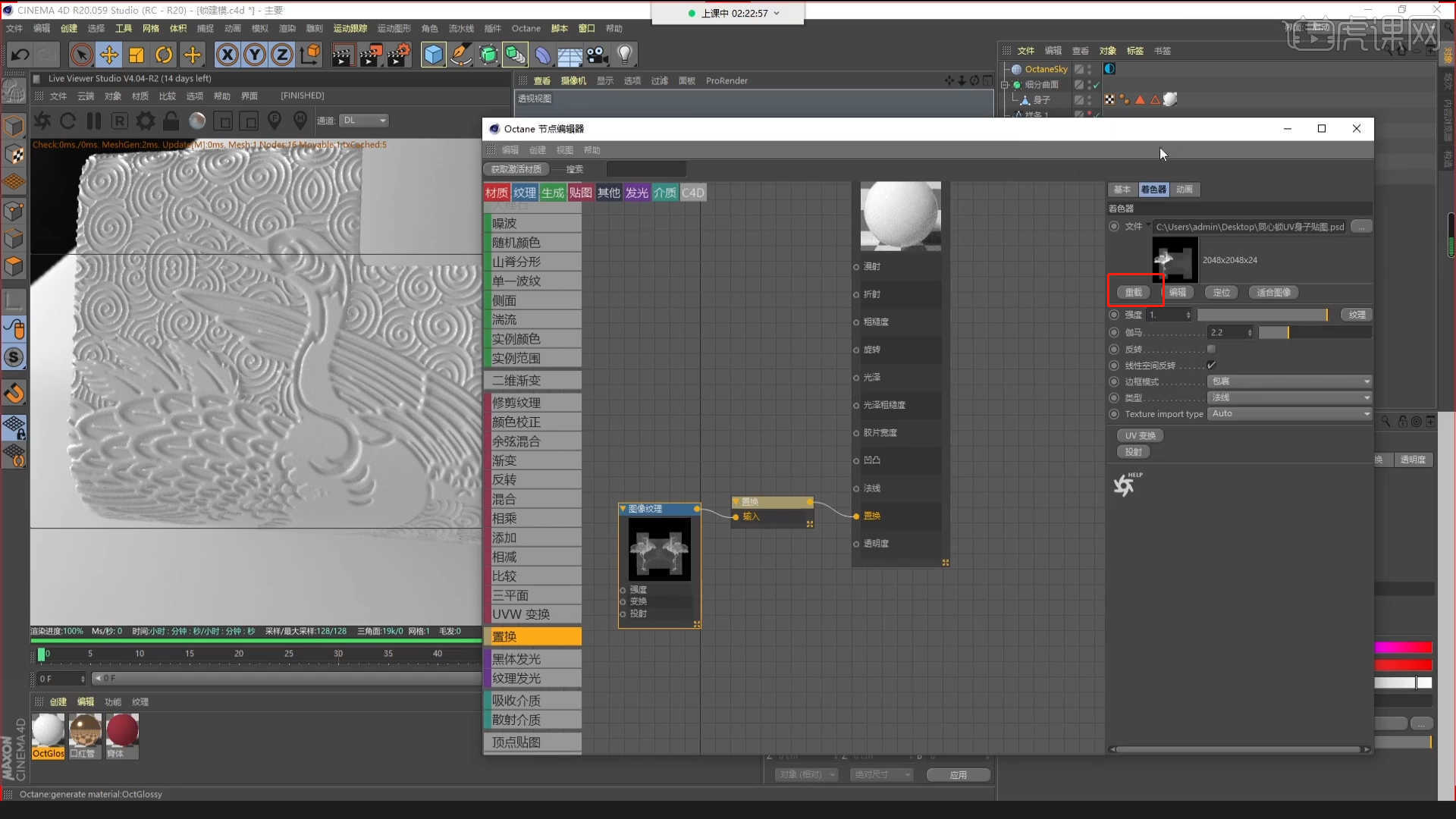Click the 适合图像 button
This screenshot has width=1456, height=819.
pos(1273,293)
